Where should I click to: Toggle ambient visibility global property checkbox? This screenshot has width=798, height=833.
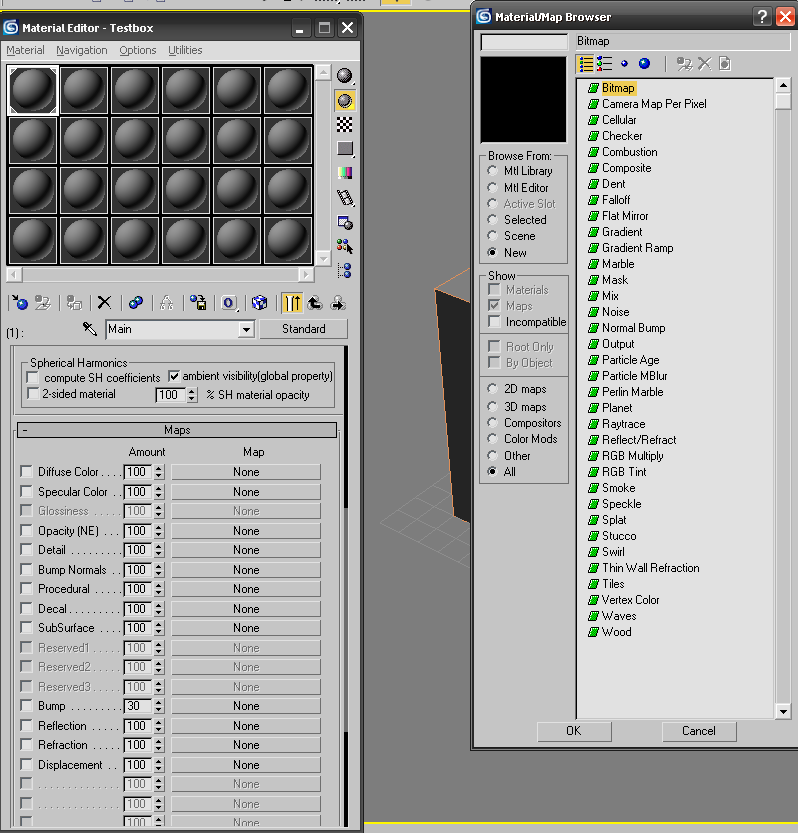174,376
